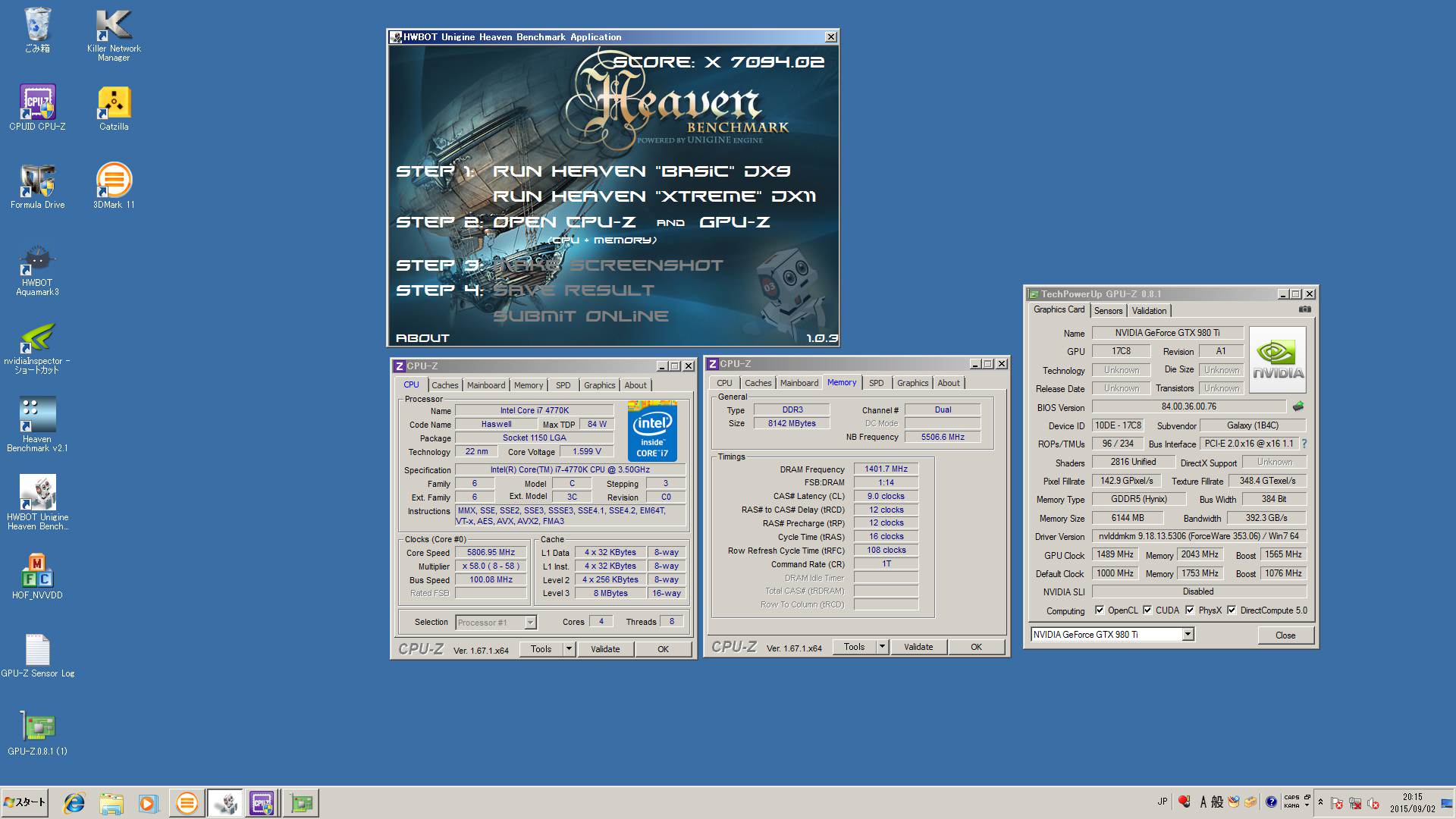Switch to Graphics tab in right CPU-Z
This screenshot has height=819, width=1456.
pyautogui.click(x=912, y=383)
